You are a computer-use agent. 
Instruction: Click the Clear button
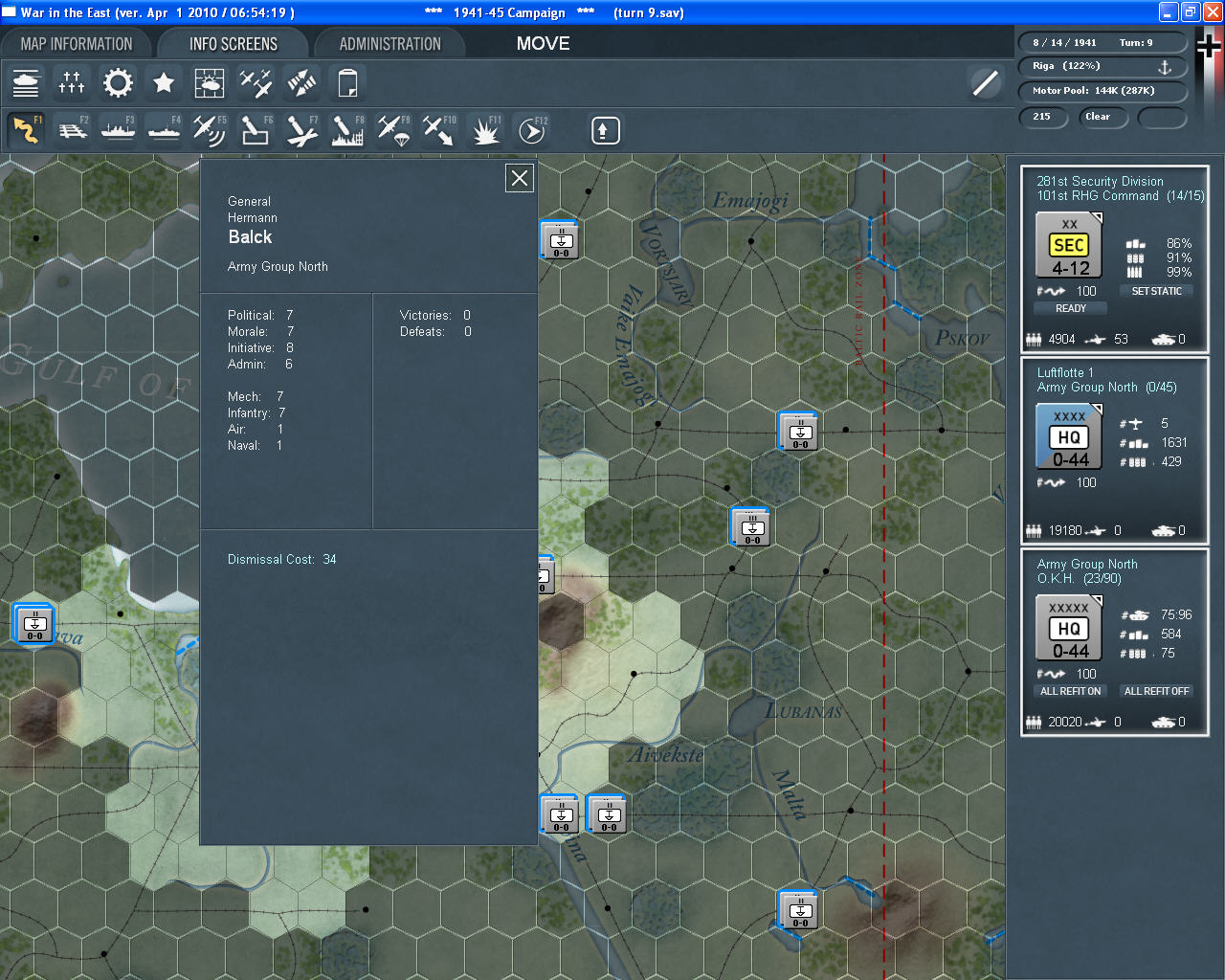pyautogui.click(x=1102, y=117)
